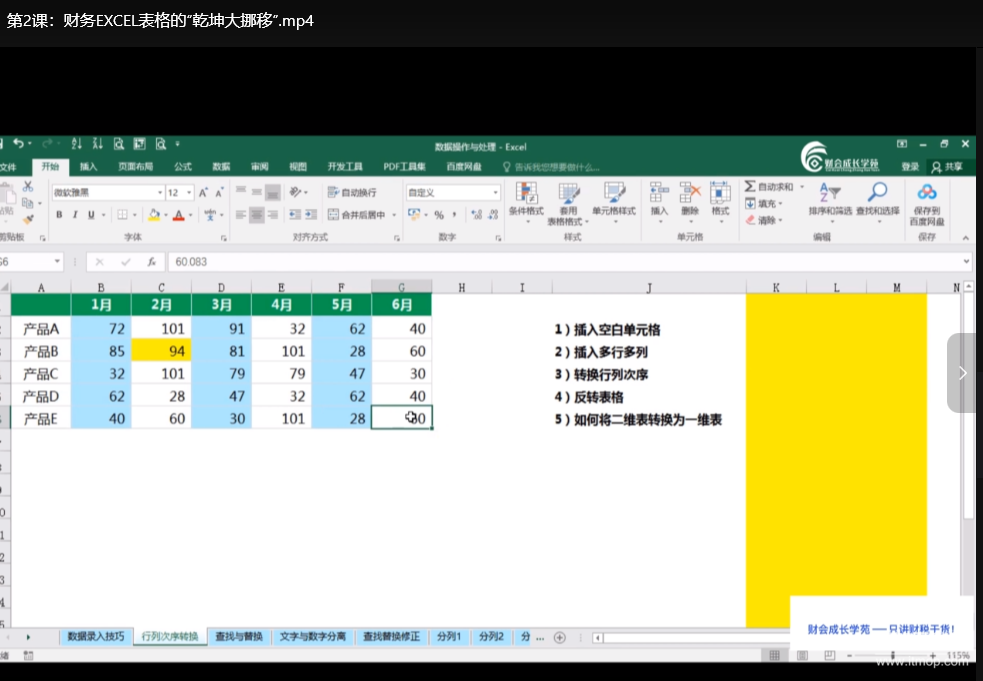
Task: Increase font size with larger A icon
Action: (203, 193)
